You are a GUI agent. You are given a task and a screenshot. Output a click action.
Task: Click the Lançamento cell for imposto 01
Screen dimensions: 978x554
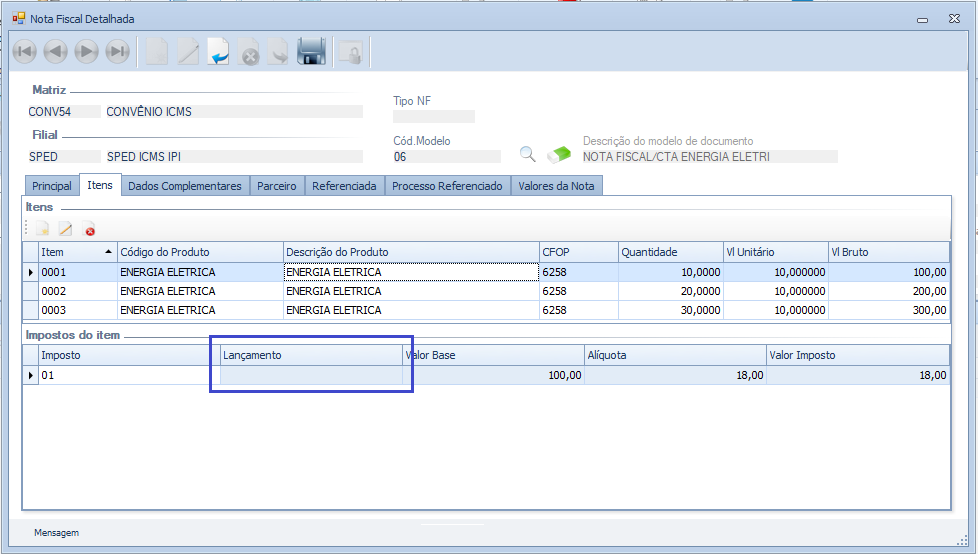[312, 375]
